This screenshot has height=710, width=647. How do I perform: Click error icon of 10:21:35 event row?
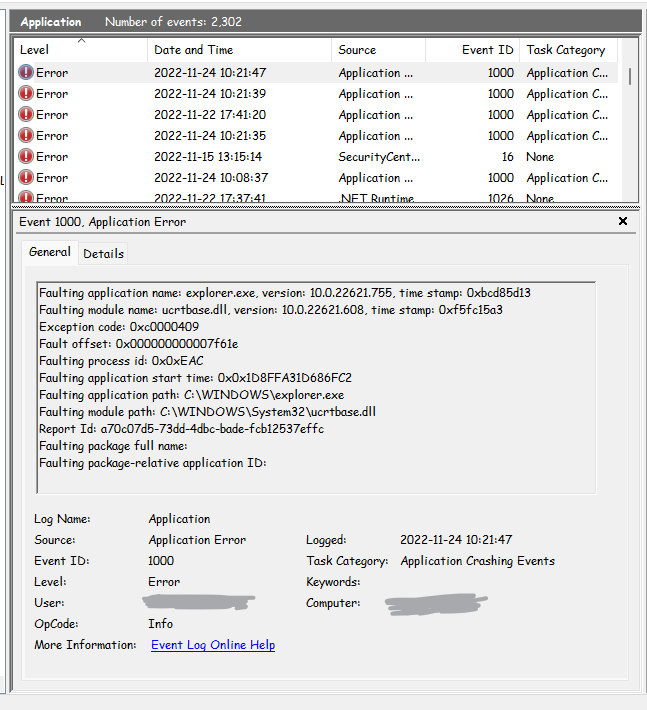click(x=26, y=135)
